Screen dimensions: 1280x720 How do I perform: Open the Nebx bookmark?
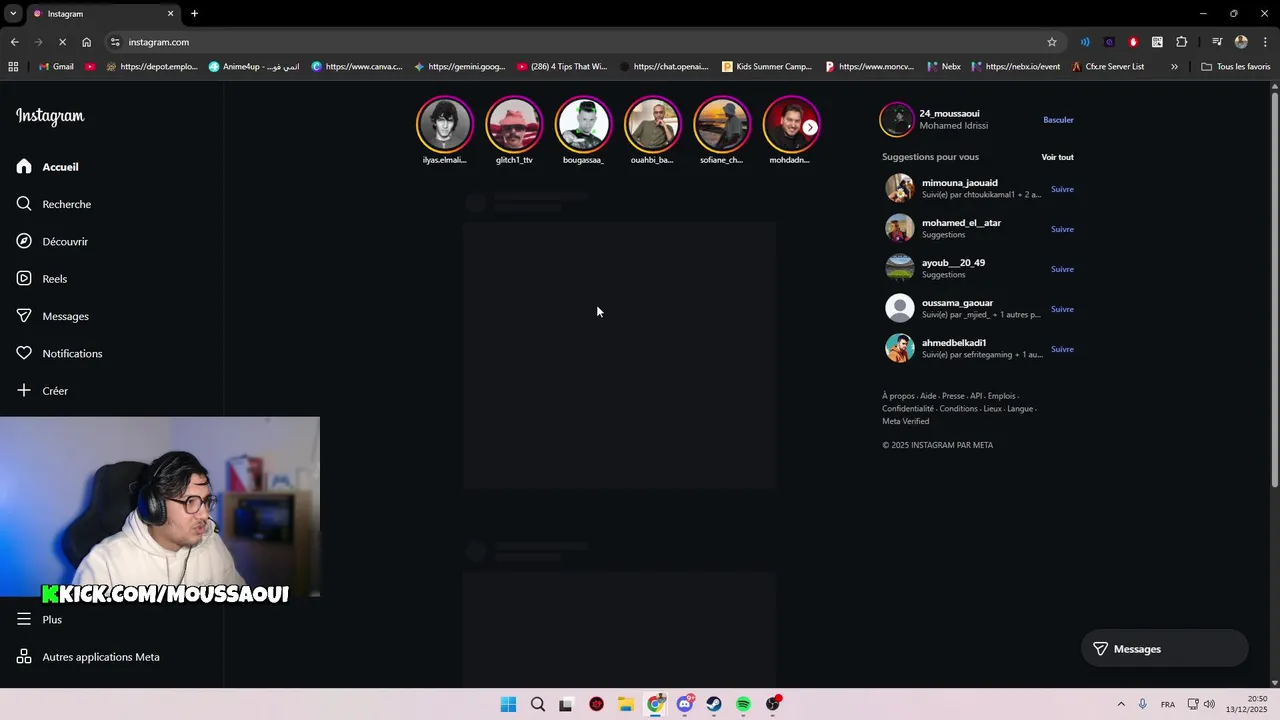click(x=943, y=67)
